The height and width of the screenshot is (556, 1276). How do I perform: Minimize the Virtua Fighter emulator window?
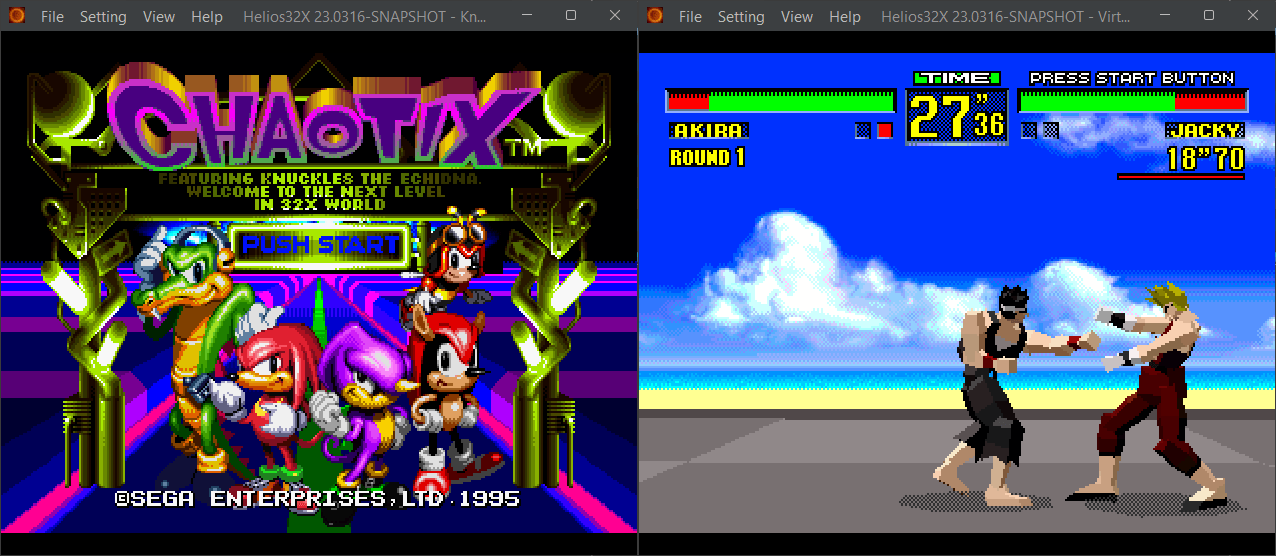(1163, 16)
